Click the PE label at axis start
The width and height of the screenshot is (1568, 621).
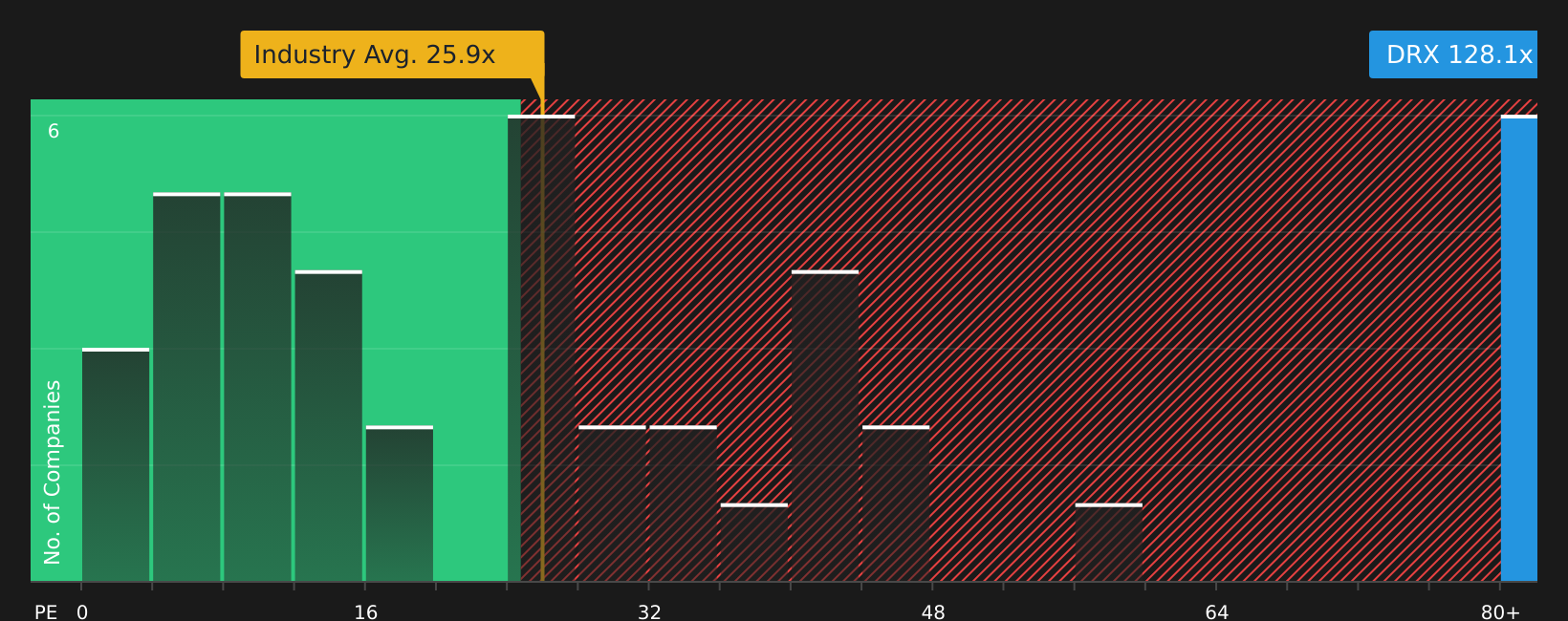[x=46, y=612]
